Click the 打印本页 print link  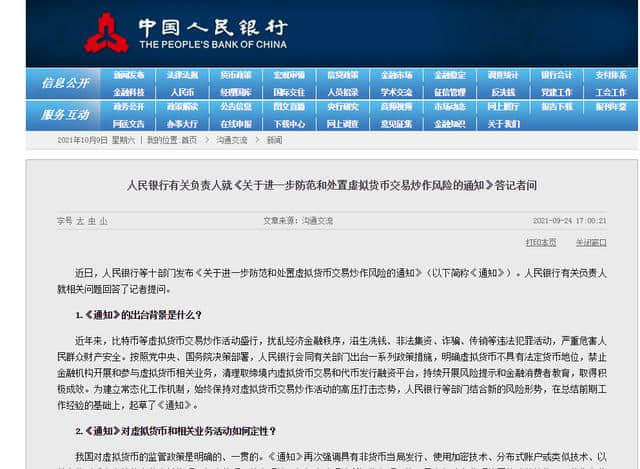[541, 242]
